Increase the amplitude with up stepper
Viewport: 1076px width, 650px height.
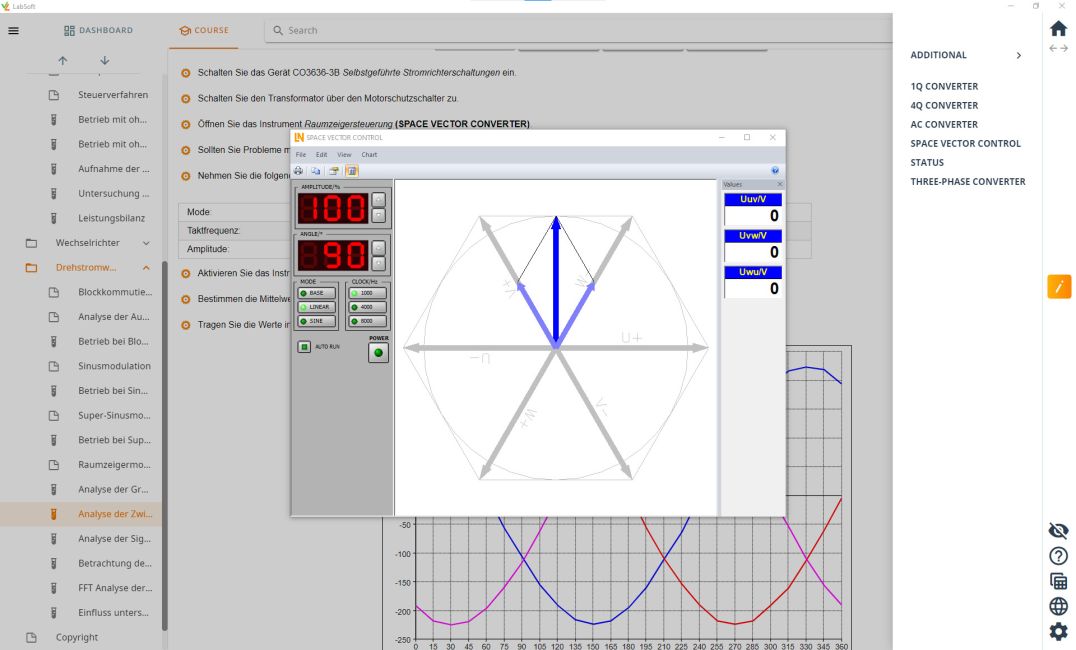(378, 199)
